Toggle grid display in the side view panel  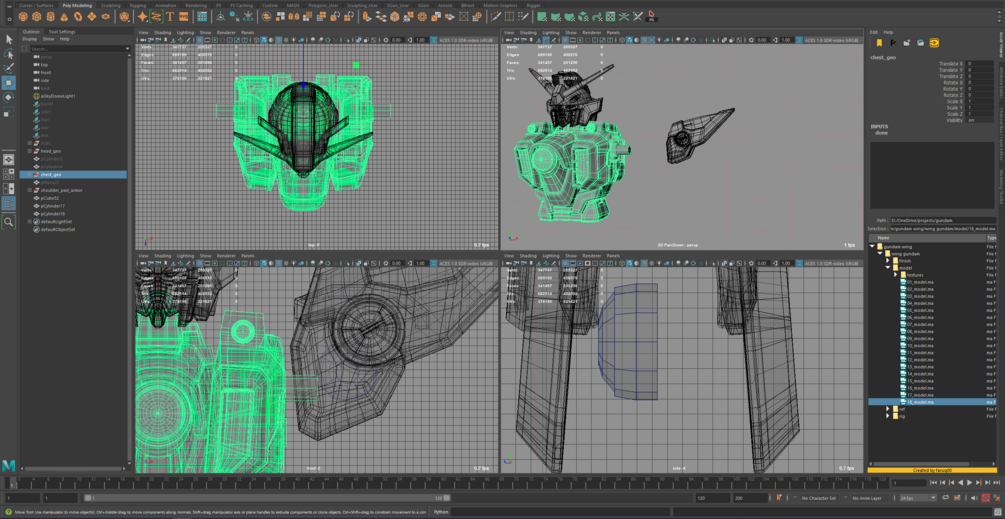pyautogui.click(x=565, y=263)
